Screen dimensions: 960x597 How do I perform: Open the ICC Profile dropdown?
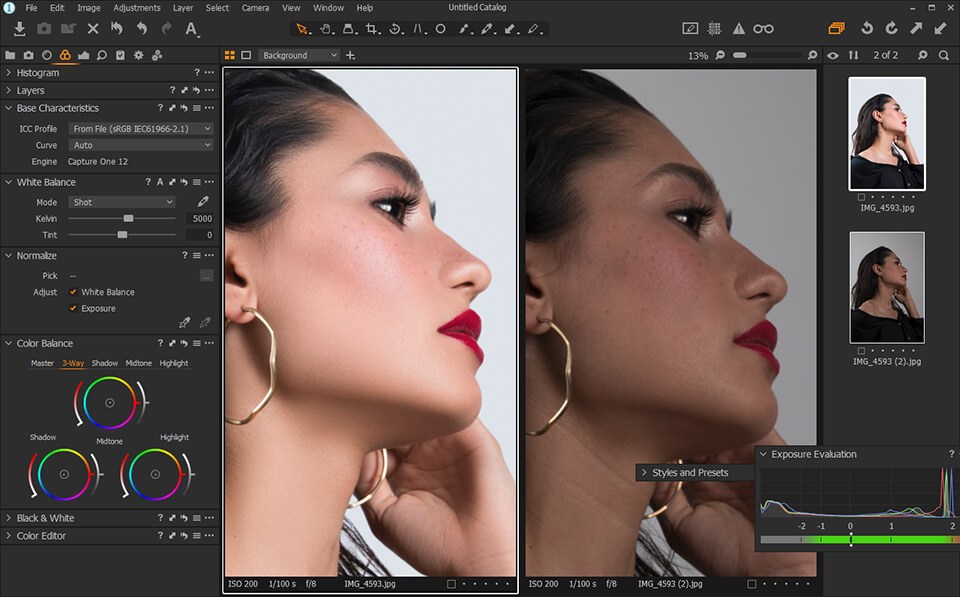(140, 128)
